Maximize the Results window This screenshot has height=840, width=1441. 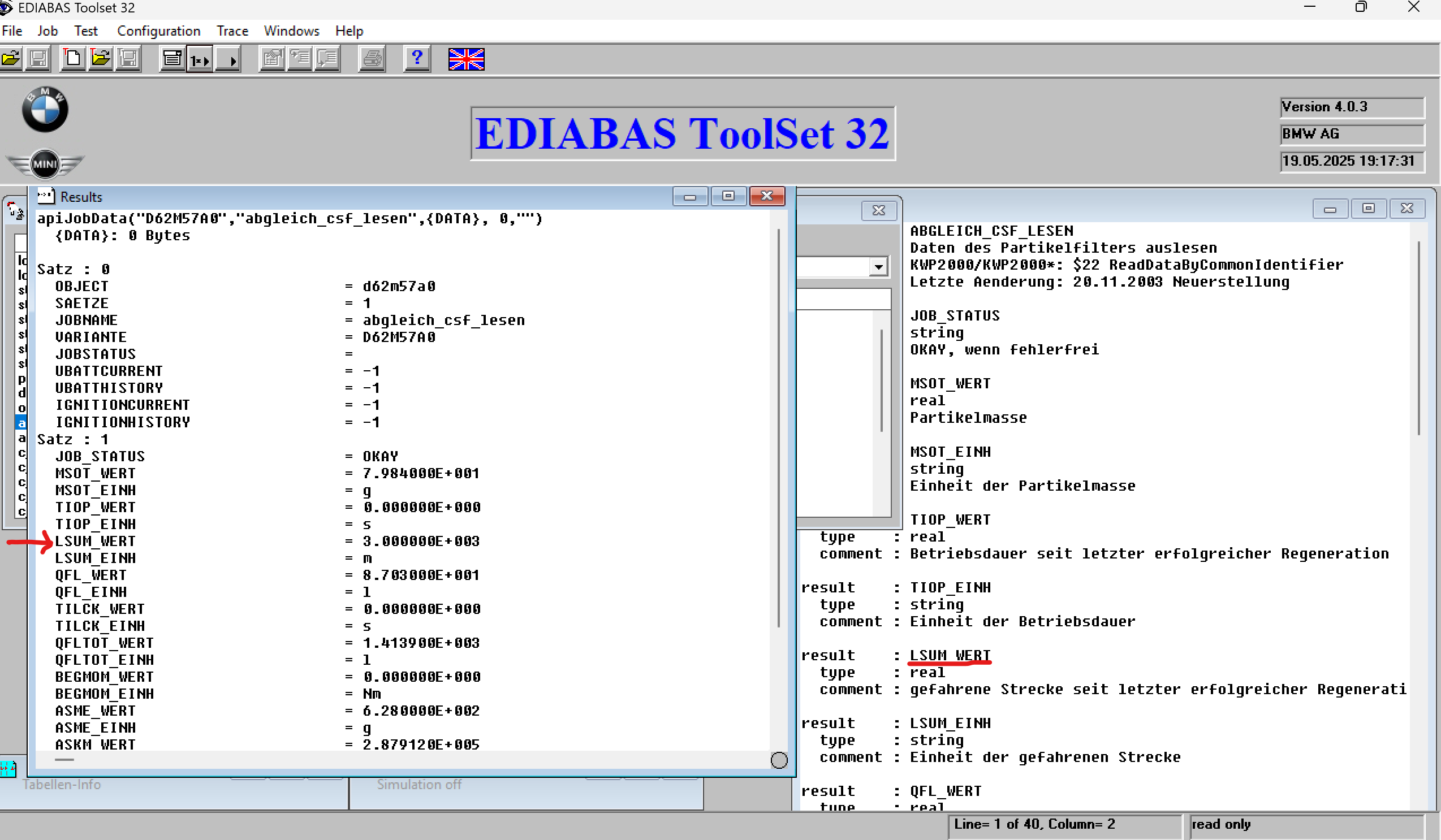pos(728,196)
